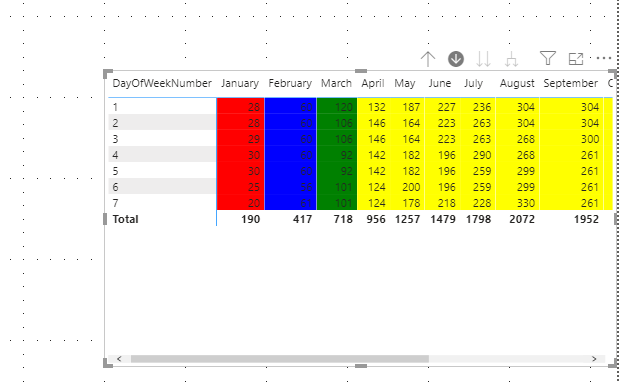This screenshot has width=629, height=382.
Task: Click the top-center resize handle of the matrix
Action: (361, 71)
